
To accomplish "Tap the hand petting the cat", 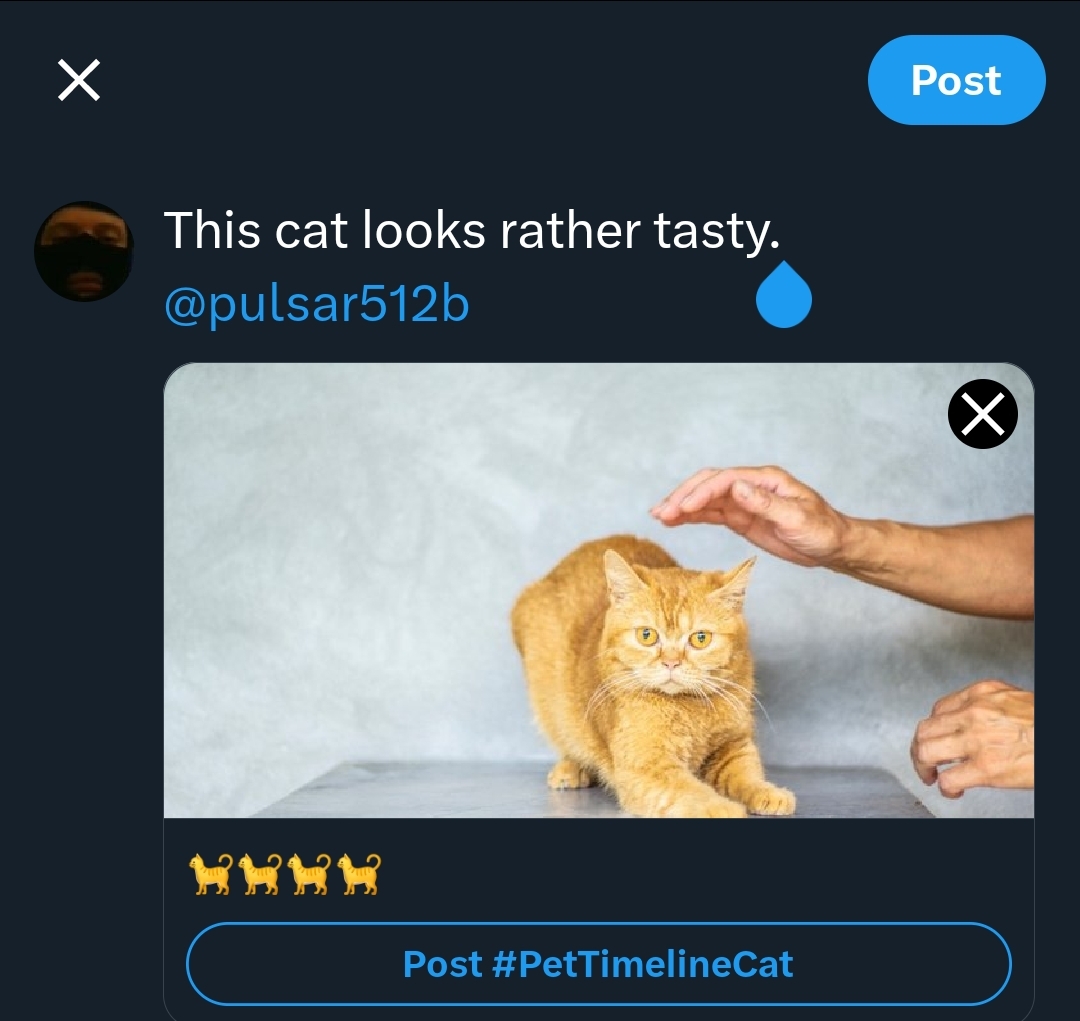I will [760, 512].
